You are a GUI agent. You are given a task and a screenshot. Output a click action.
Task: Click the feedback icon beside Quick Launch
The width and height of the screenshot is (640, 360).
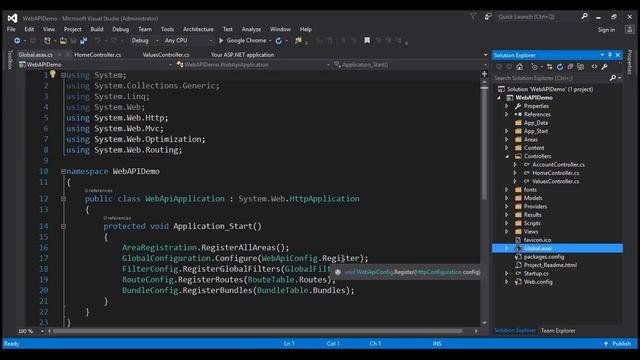[488, 16]
